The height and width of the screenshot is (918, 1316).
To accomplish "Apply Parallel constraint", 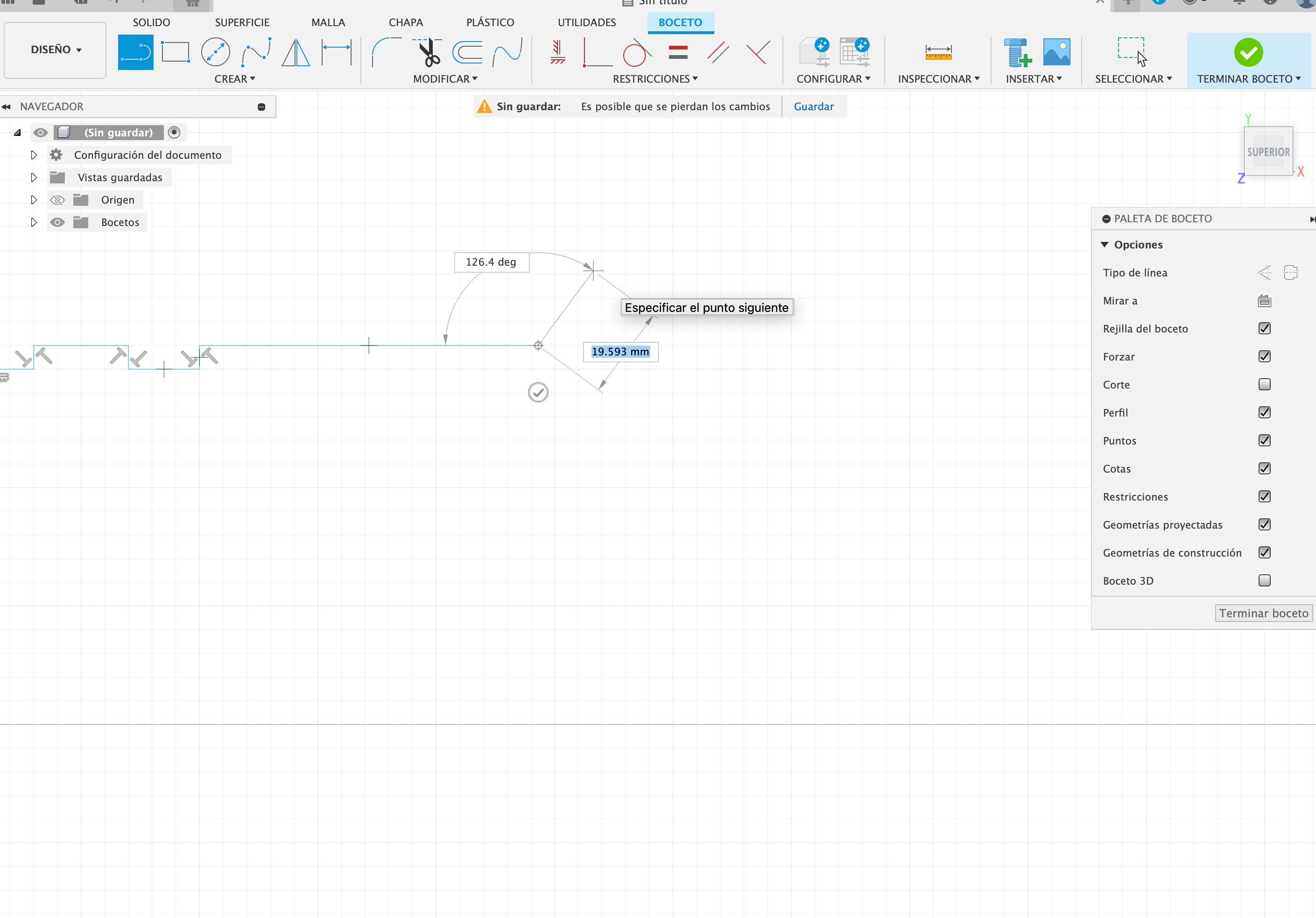I will pyautogui.click(x=718, y=52).
